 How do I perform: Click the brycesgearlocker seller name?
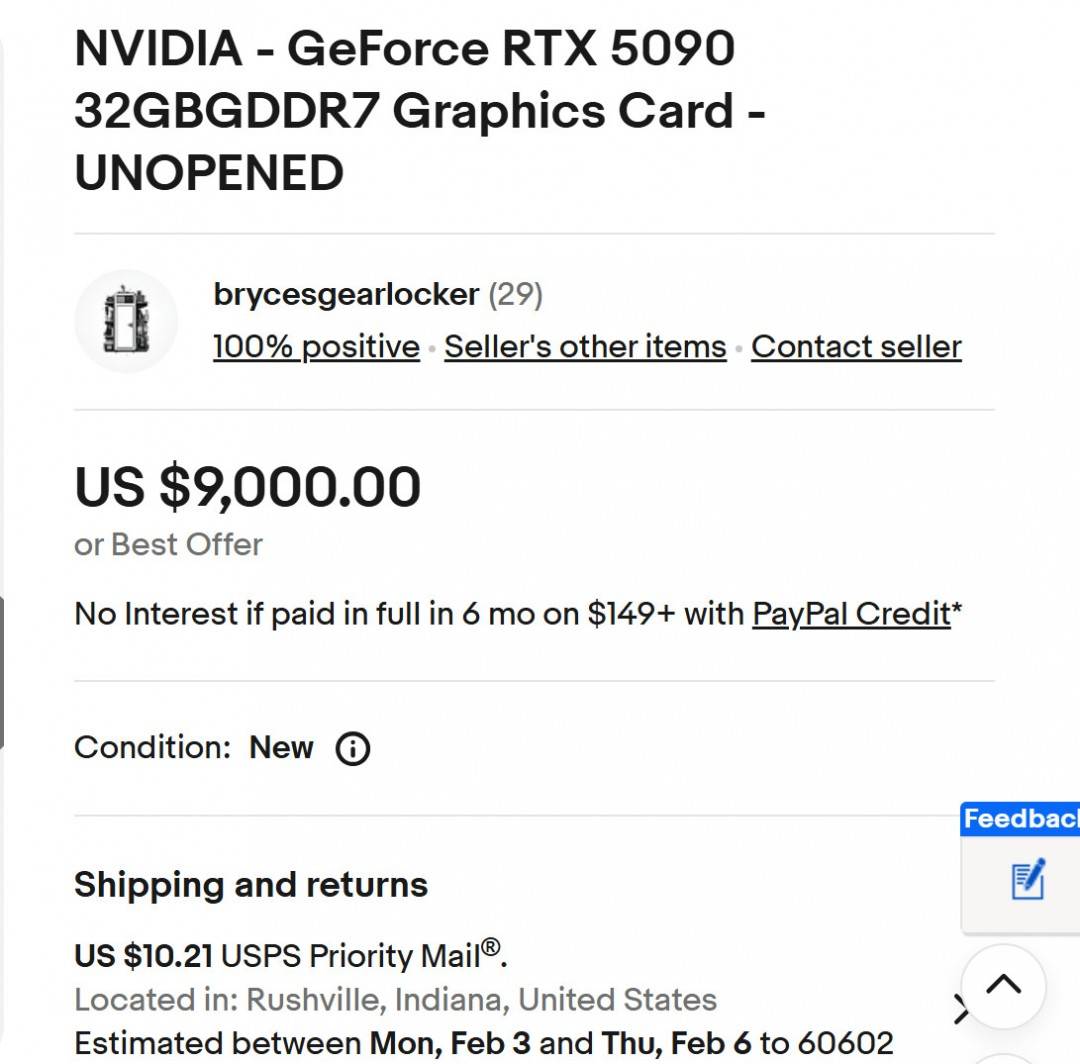pyautogui.click(x=344, y=294)
